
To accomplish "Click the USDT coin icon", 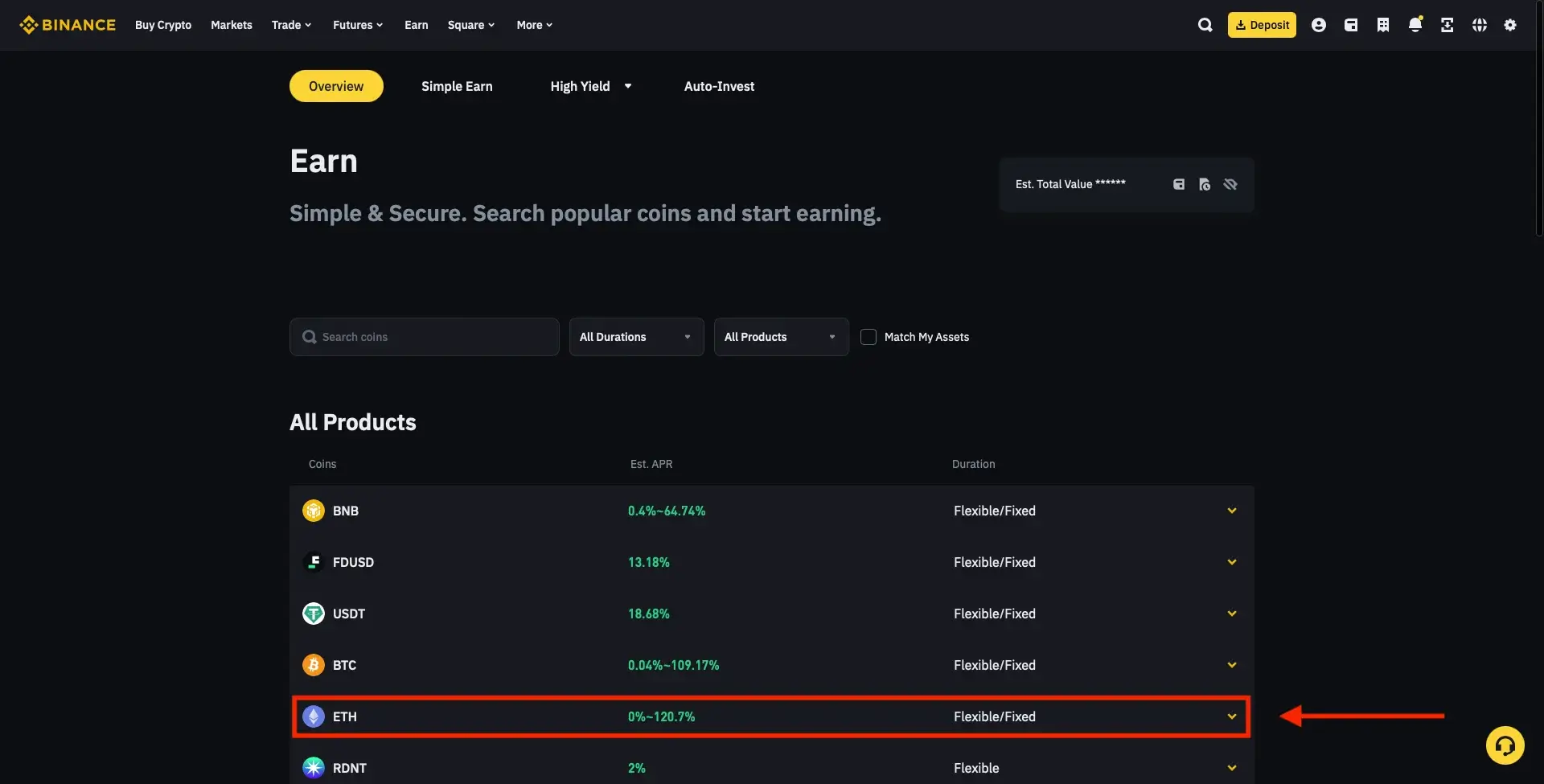I will [x=314, y=614].
